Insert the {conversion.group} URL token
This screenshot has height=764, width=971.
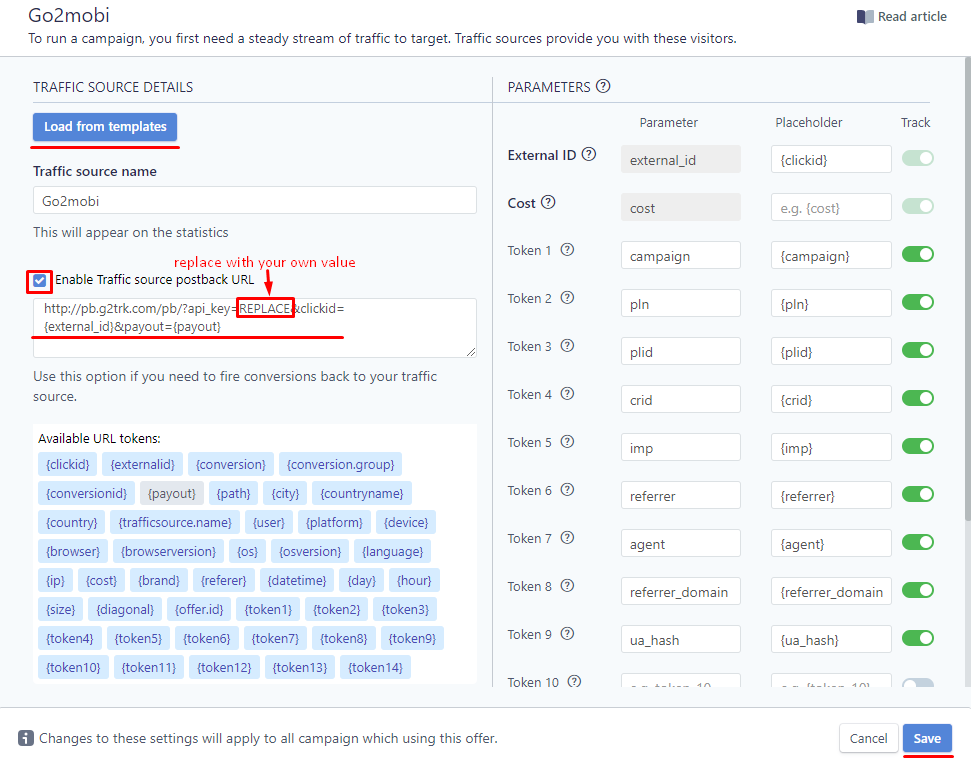[x=341, y=464]
